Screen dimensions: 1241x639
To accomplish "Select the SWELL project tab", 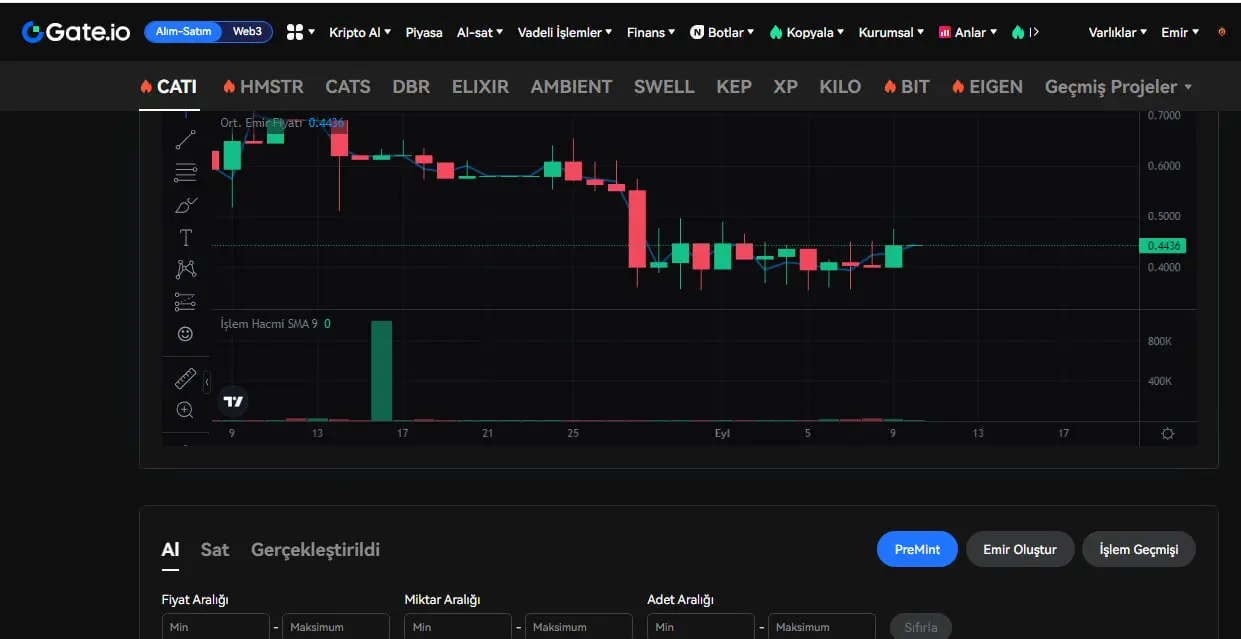I will click(x=664, y=87).
